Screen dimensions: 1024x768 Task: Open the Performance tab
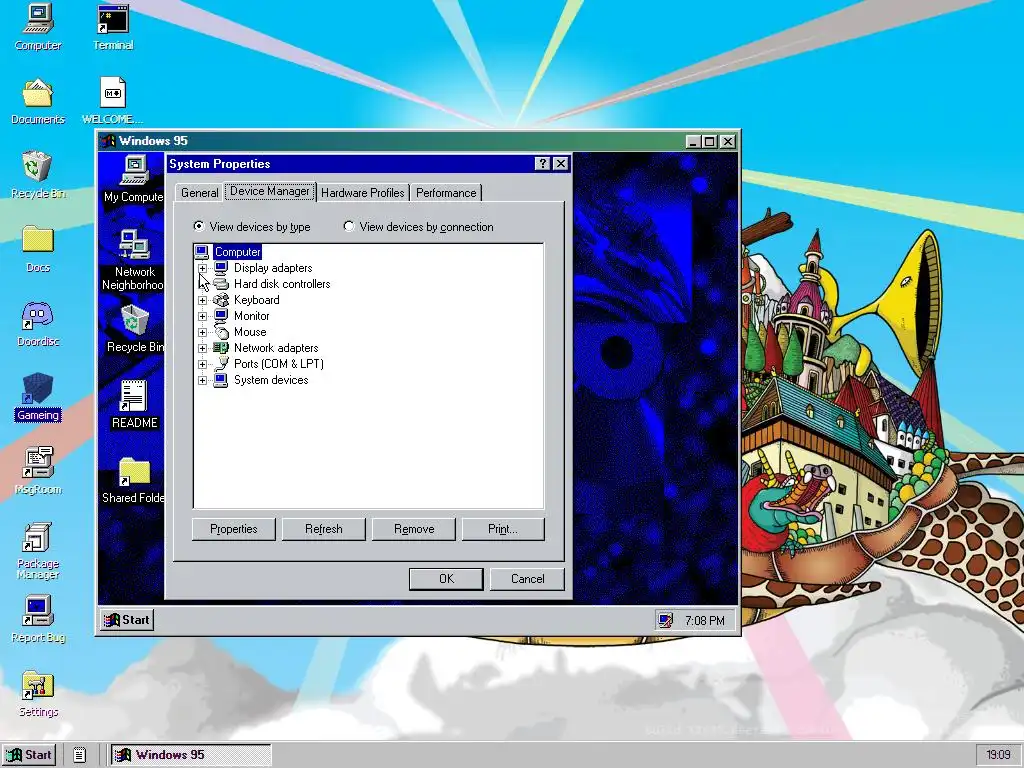(446, 193)
